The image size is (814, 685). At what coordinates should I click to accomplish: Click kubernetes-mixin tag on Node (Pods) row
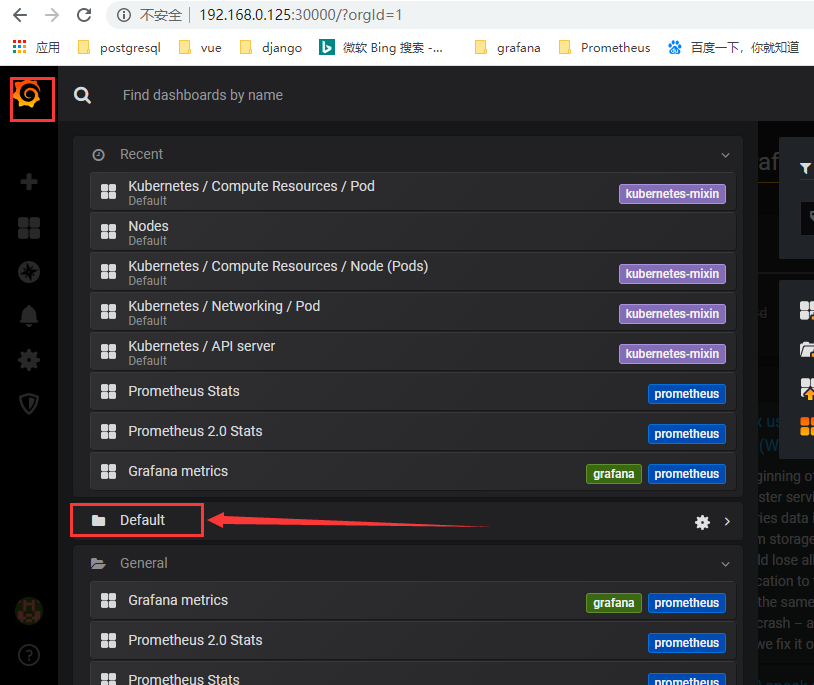[672, 274]
